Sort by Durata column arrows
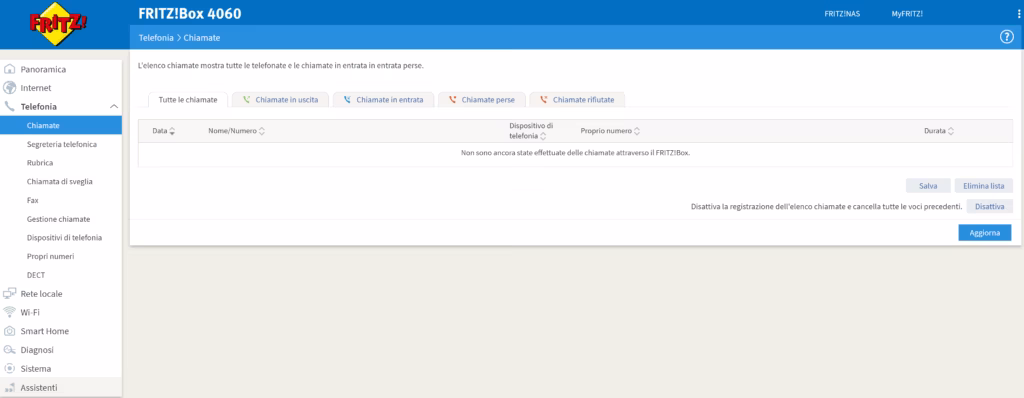Viewport: 1024px width, 398px height. [951, 131]
